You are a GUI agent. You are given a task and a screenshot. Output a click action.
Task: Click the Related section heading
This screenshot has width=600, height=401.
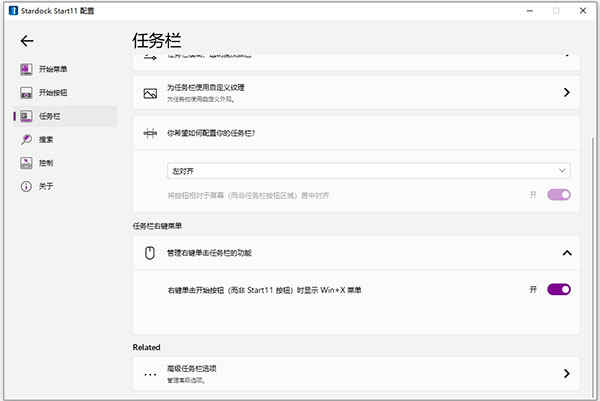(146, 347)
